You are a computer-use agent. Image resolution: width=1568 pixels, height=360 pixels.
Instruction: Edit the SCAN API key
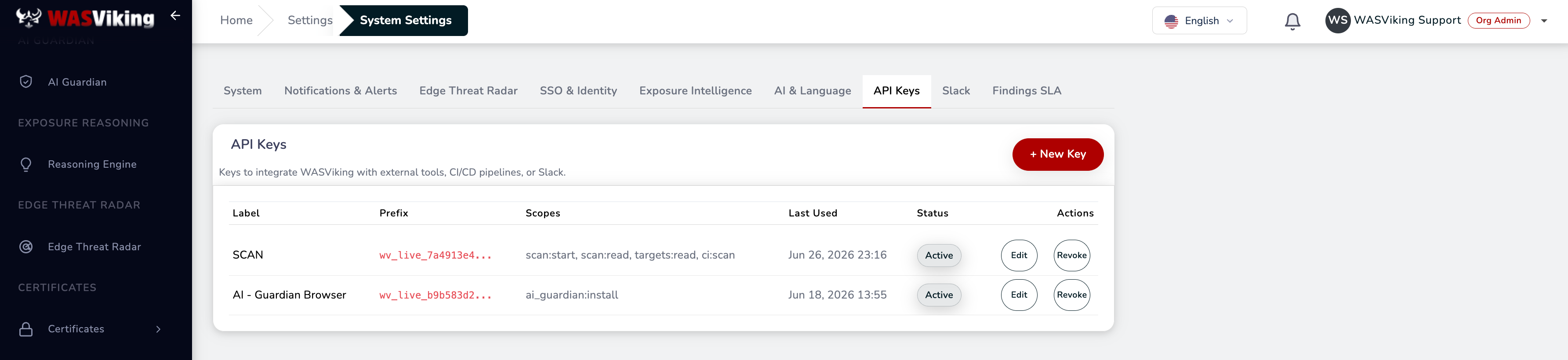pos(1018,256)
